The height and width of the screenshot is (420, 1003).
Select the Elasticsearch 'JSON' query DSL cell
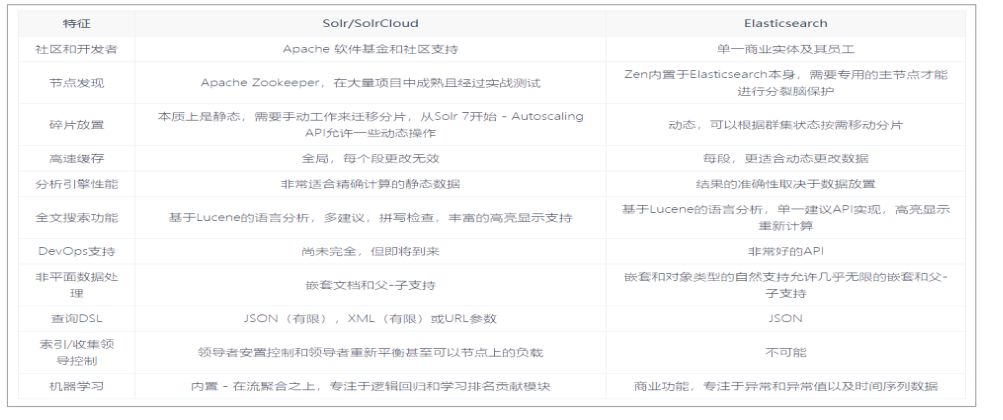[x=786, y=318]
